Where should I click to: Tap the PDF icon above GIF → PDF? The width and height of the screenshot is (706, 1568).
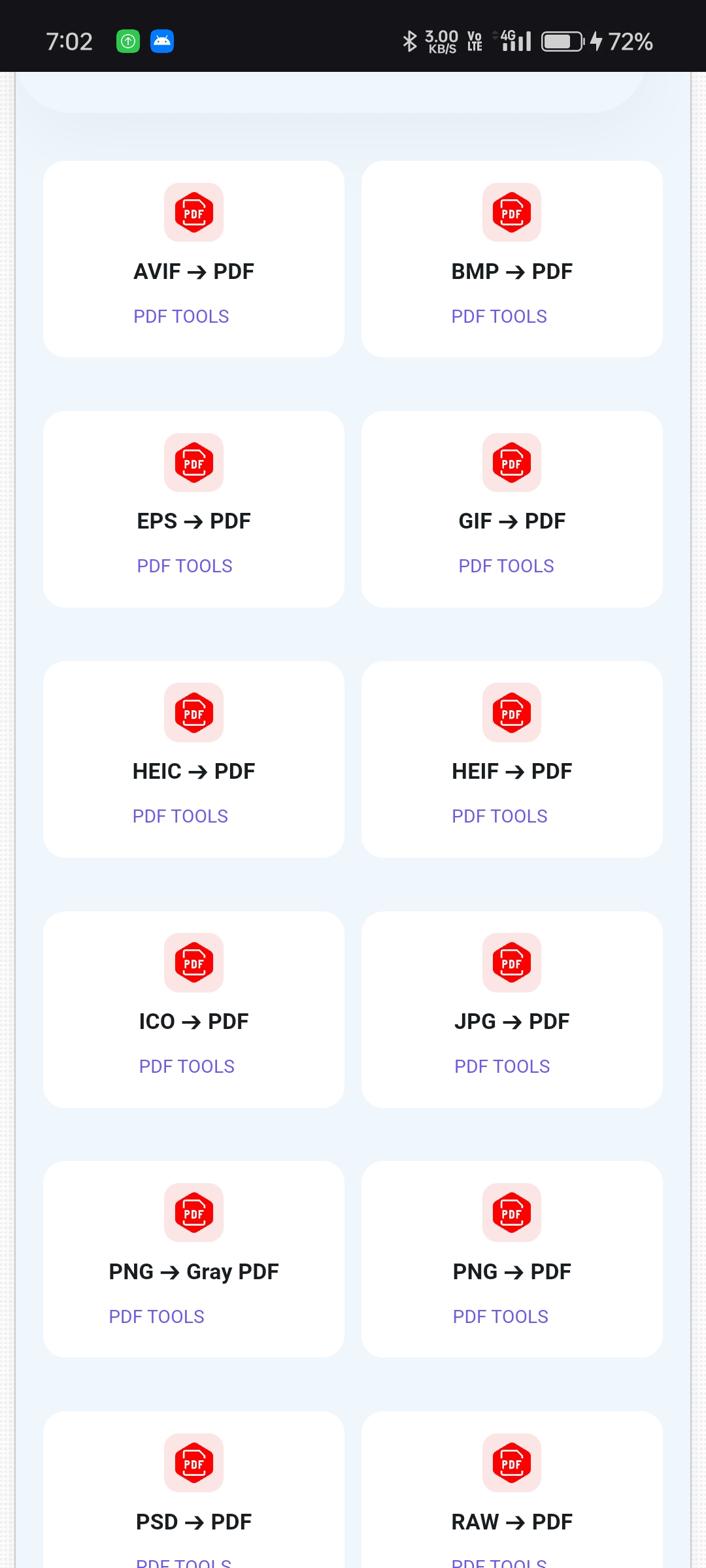point(512,463)
